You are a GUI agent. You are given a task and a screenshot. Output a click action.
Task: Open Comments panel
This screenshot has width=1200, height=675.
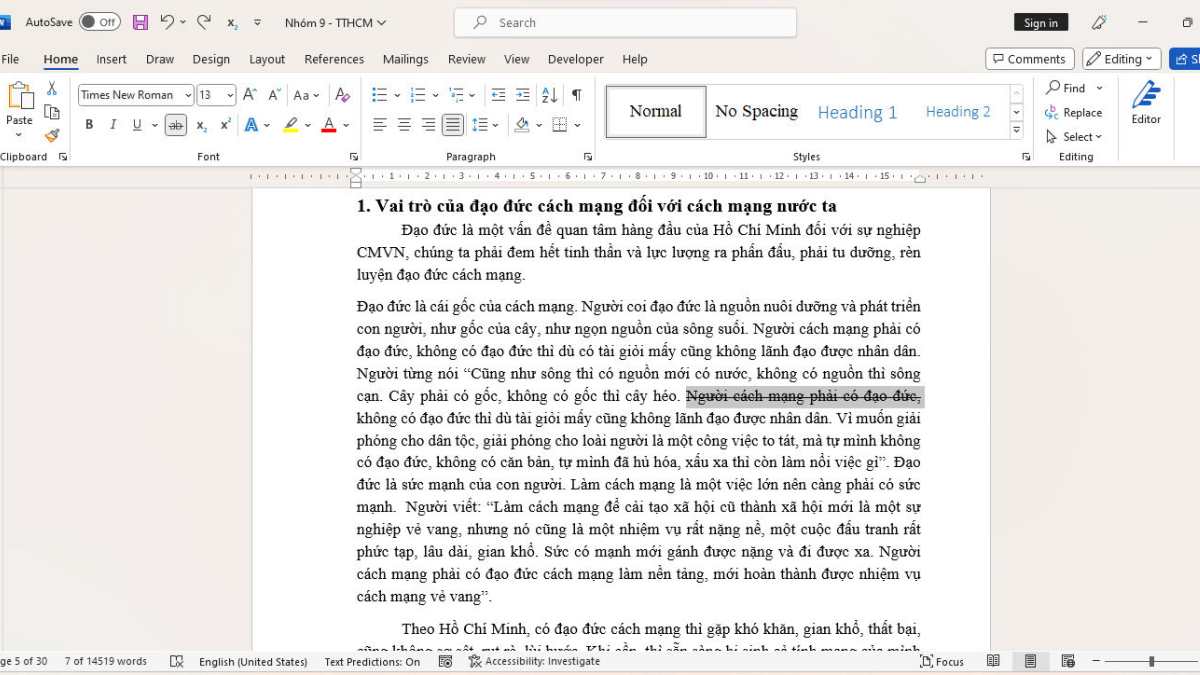point(1029,58)
